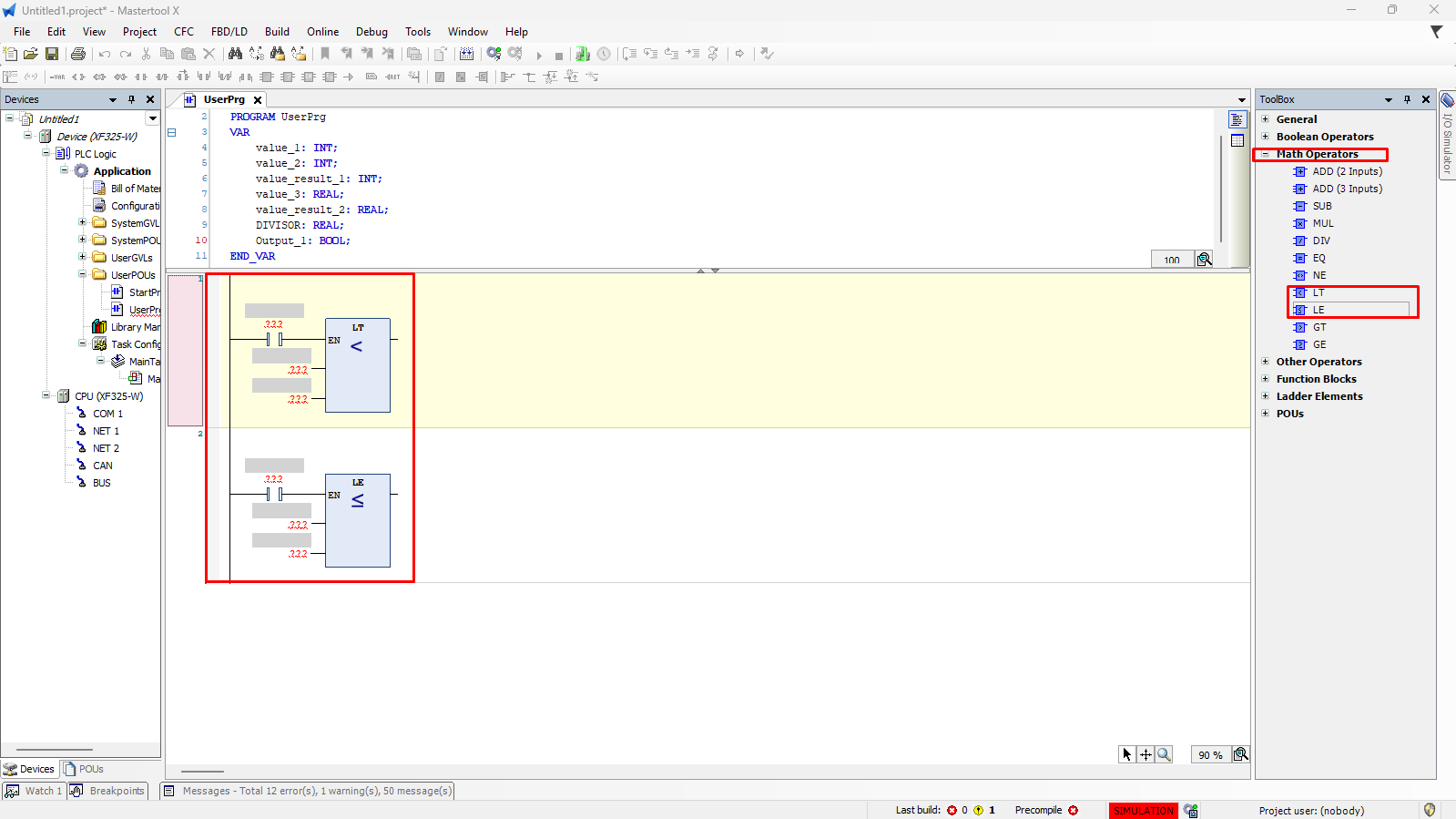
Task: Click the 90 % zoom level field
Action: tap(1210, 754)
